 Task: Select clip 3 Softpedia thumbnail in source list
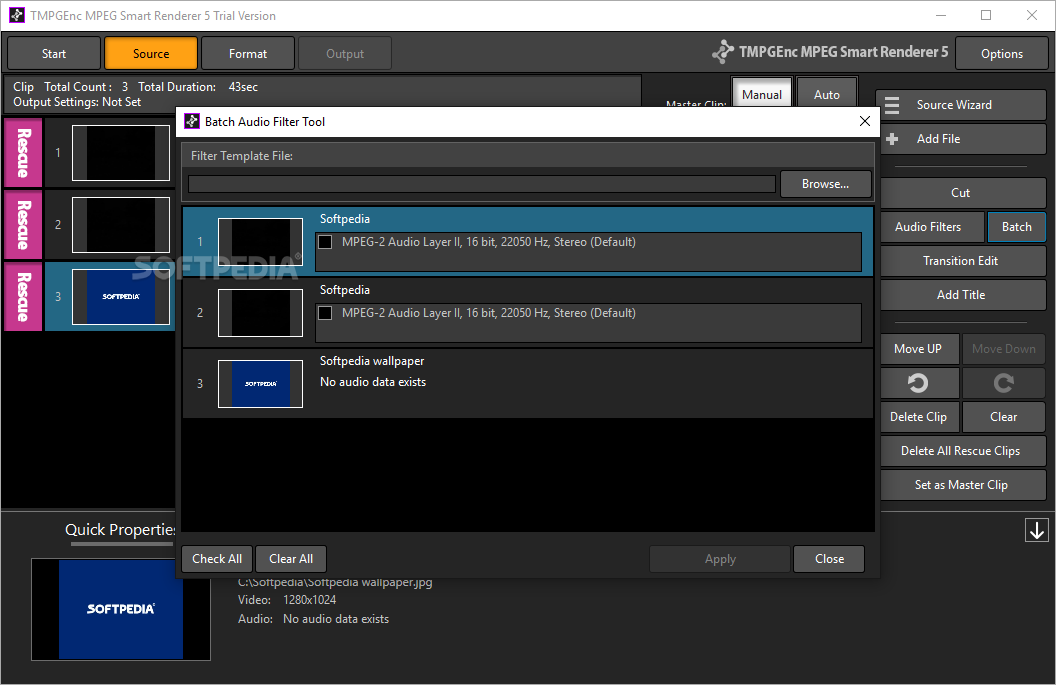(121, 297)
